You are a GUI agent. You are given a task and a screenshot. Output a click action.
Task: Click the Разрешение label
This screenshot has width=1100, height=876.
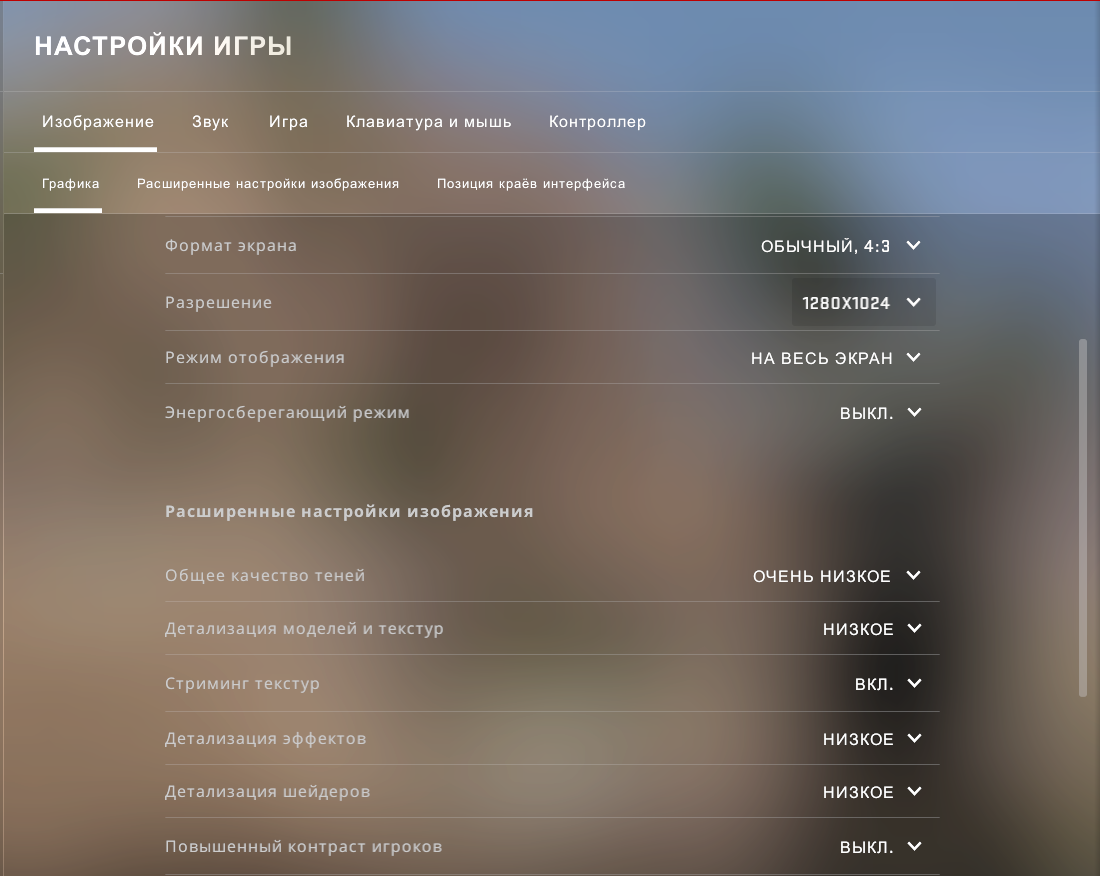tap(218, 302)
